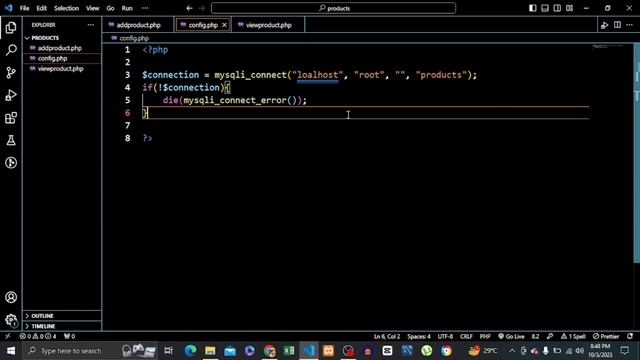Click the products command center search box
Image resolution: width=640 pixels, height=360 pixels.
click(333, 8)
